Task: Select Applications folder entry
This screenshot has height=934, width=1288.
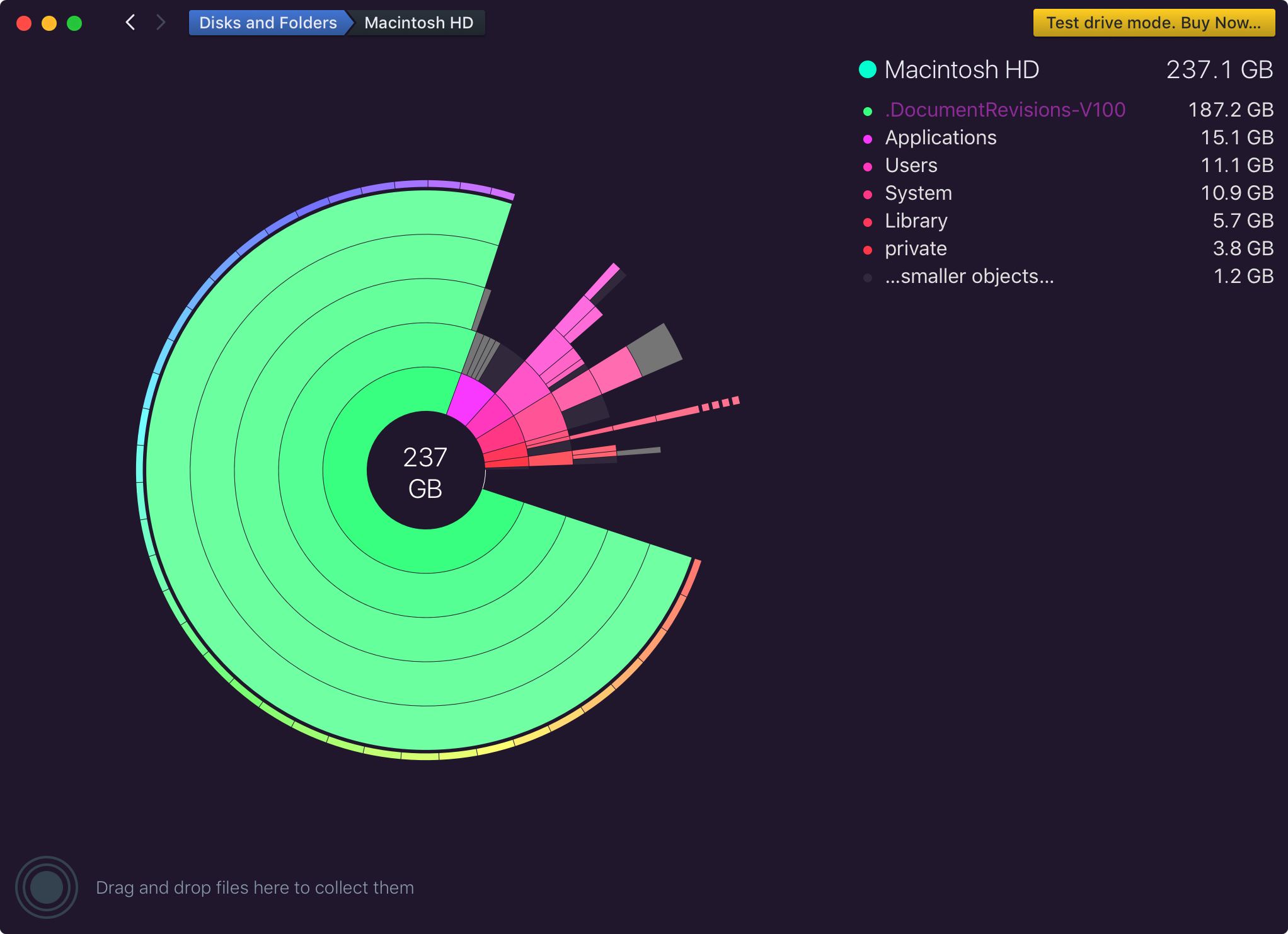Action: coord(941,137)
